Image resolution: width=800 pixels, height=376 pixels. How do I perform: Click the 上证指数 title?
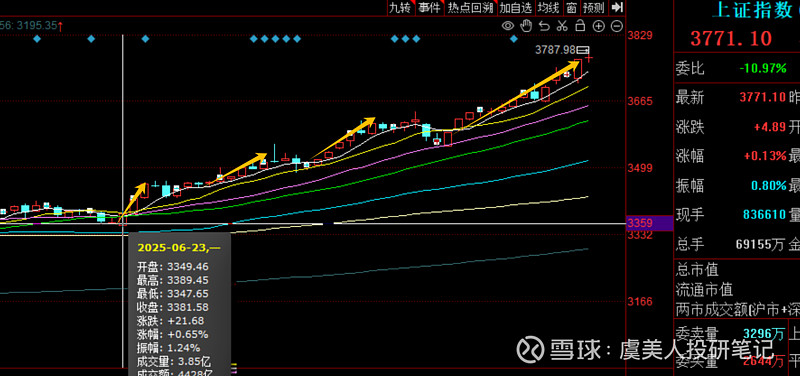(752, 10)
